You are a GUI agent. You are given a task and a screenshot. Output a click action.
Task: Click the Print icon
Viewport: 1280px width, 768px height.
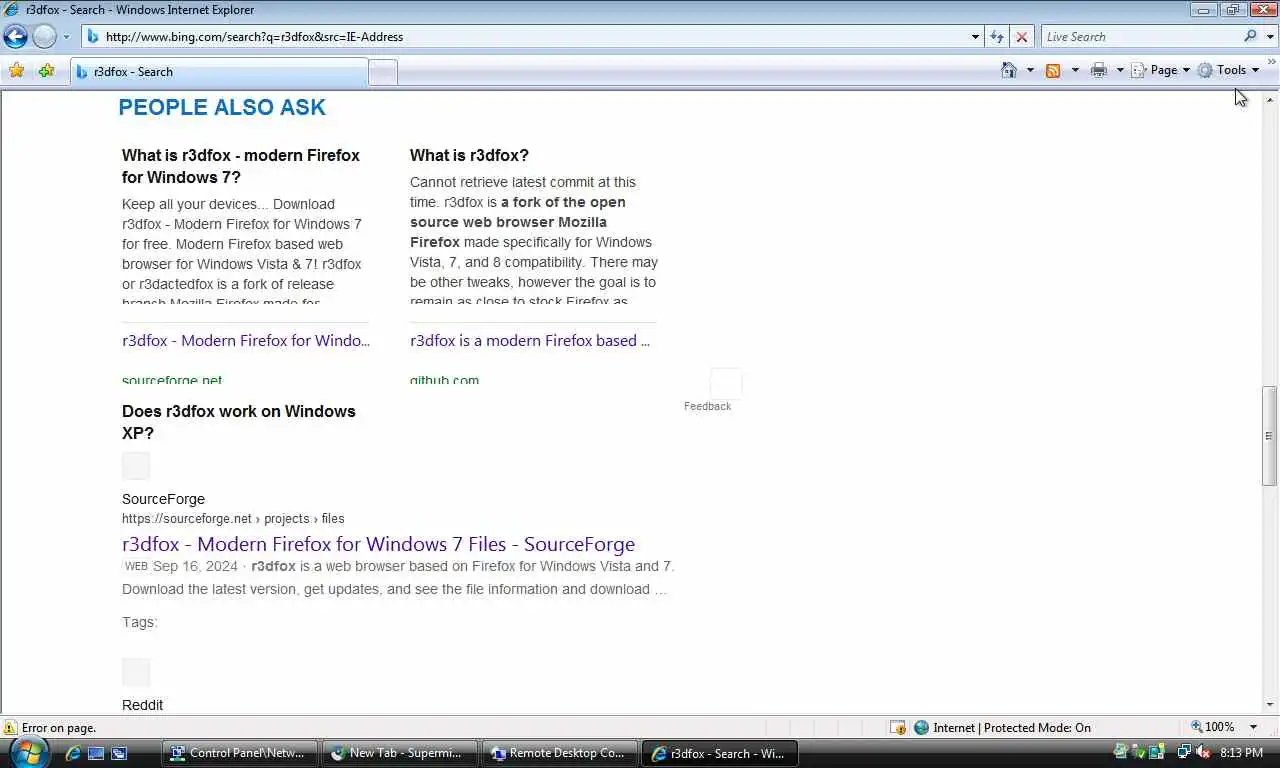1099,70
